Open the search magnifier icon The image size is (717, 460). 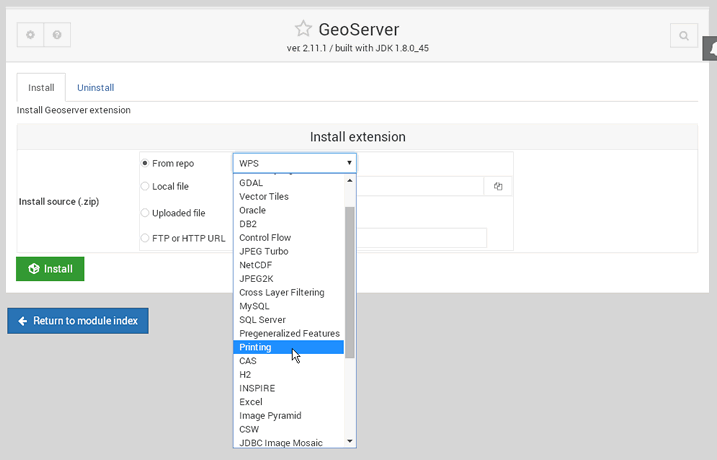click(684, 36)
